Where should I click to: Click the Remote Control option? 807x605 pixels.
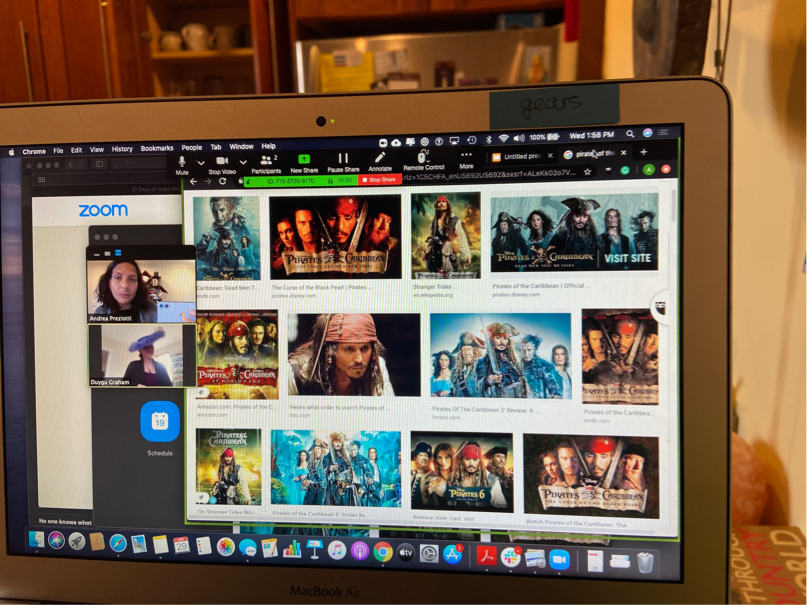(x=424, y=161)
